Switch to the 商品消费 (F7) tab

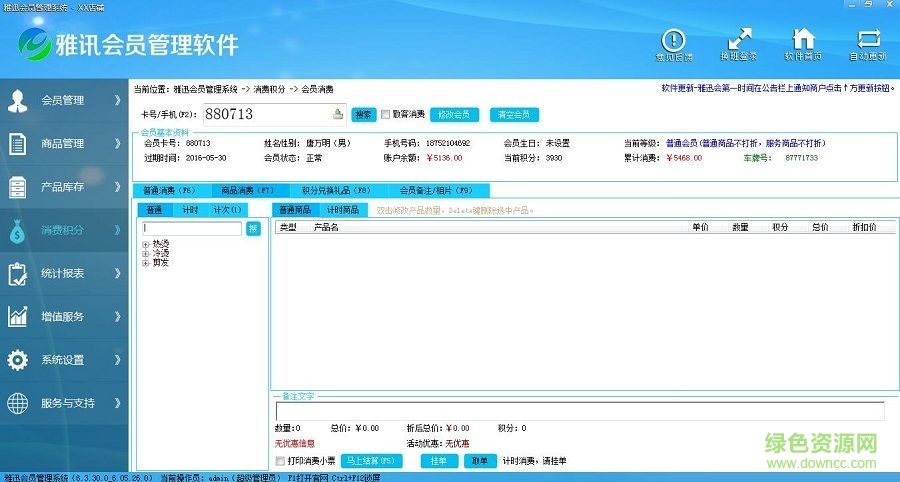pyautogui.click(x=246, y=190)
